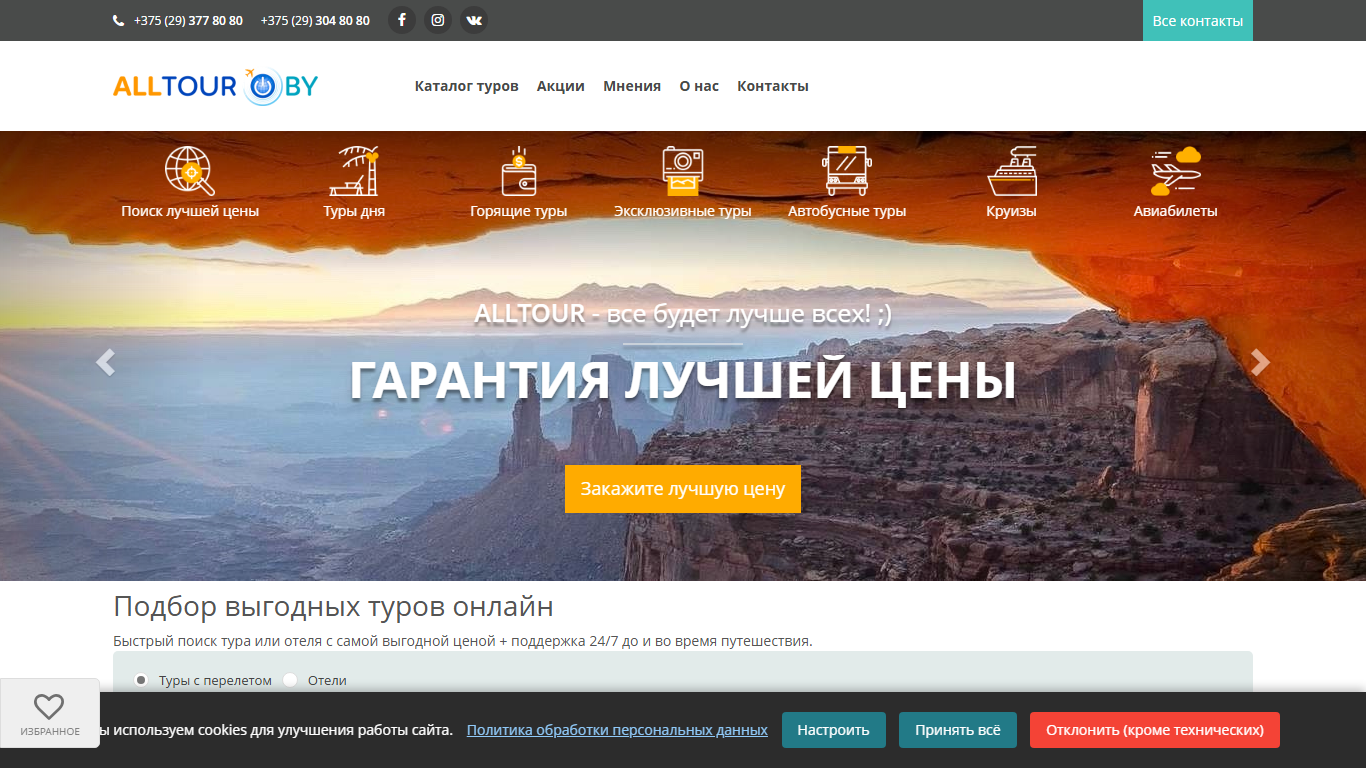Click the bus icon for bus tours
The height and width of the screenshot is (768, 1366).
[847, 171]
